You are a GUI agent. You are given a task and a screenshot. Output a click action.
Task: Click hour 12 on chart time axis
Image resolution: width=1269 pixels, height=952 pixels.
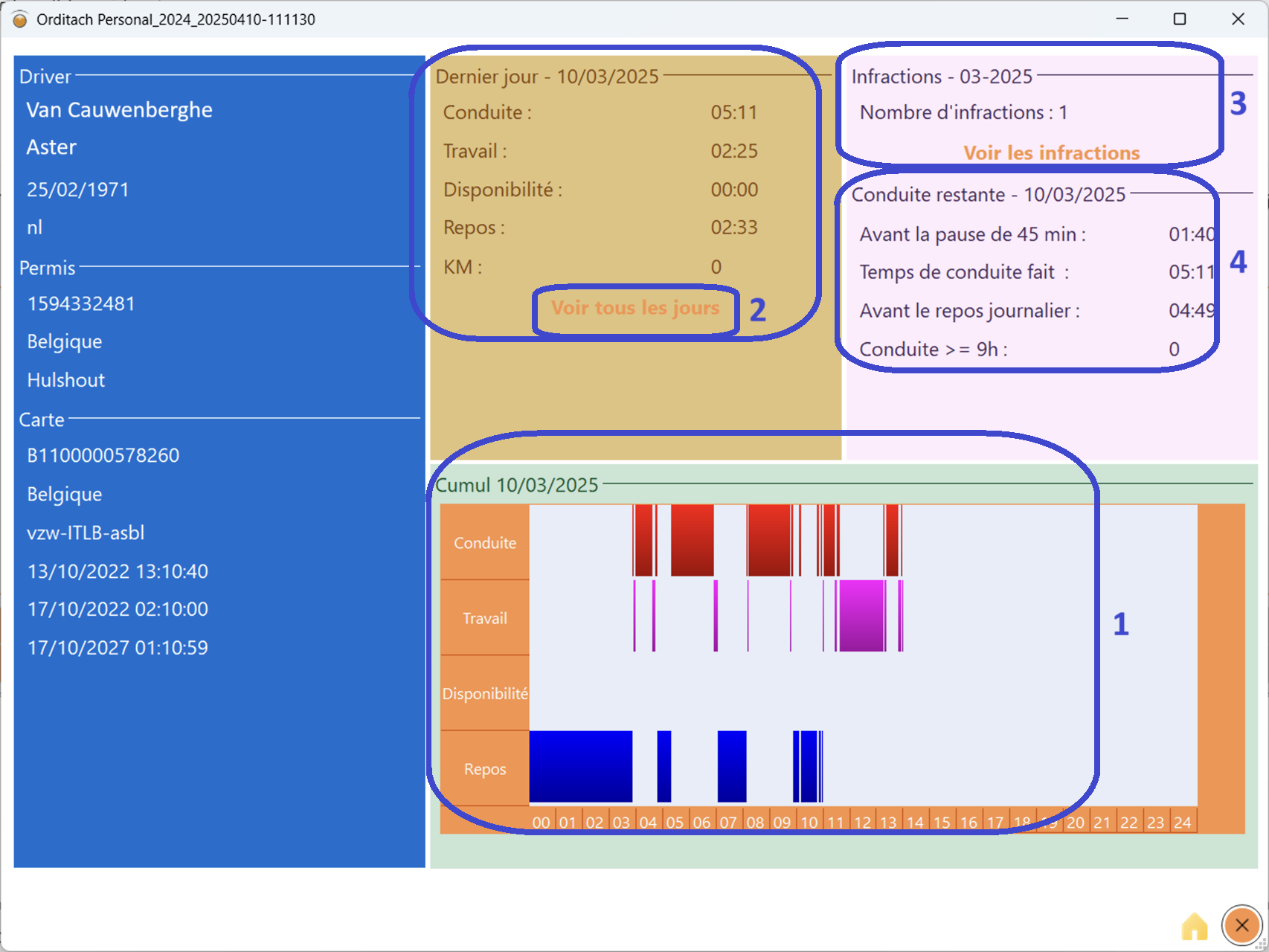[863, 823]
